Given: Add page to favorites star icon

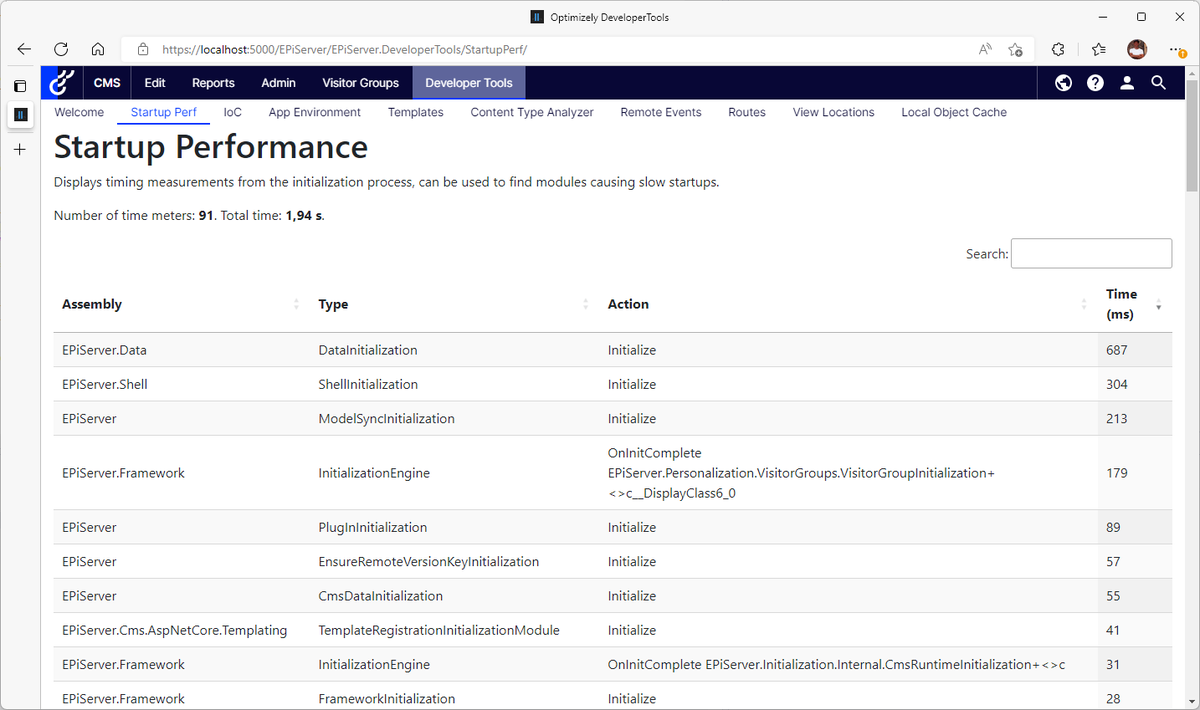Looking at the screenshot, I should tap(1016, 49).
